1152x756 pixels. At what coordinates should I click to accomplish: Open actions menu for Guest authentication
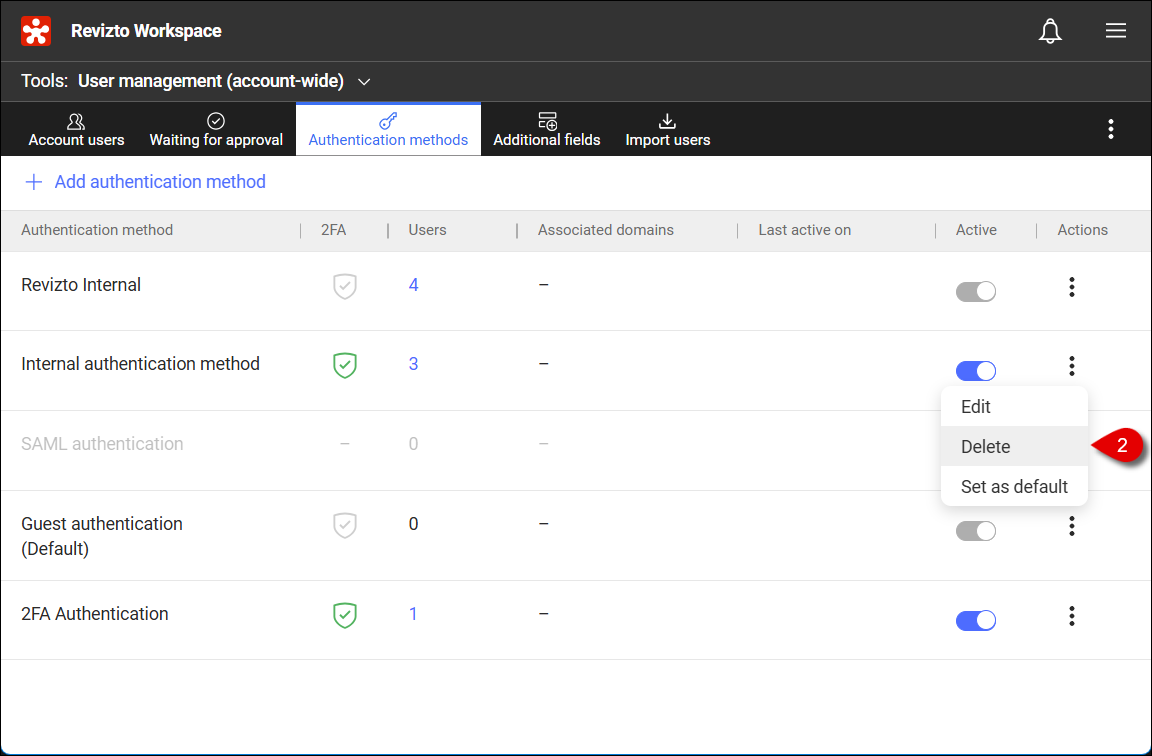(x=1071, y=526)
